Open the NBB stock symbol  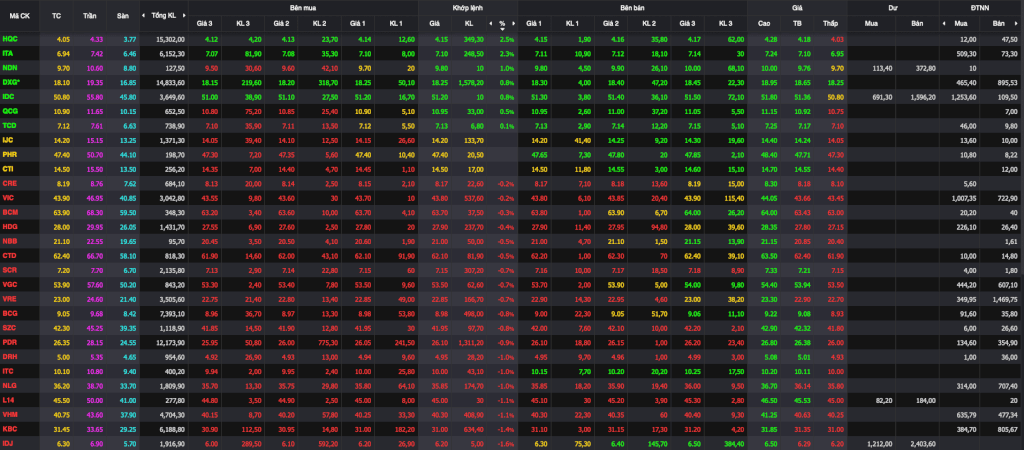[10, 241]
